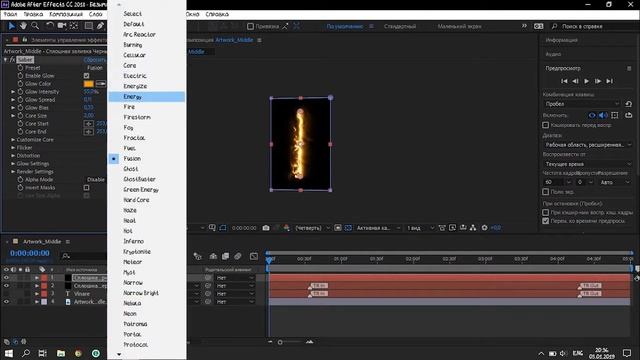Select the Selection arrow tool
This screenshot has width=640, height=360.
tap(12, 26)
